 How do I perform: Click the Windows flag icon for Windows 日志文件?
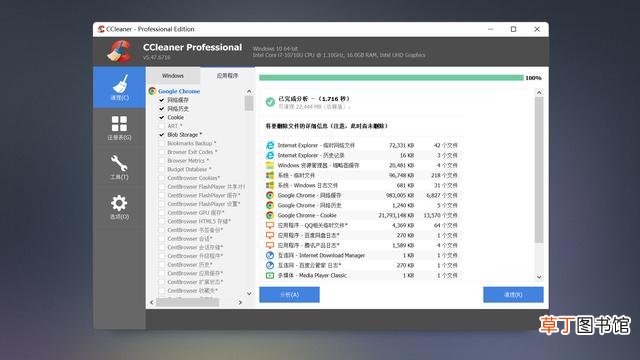coord(270,185)
